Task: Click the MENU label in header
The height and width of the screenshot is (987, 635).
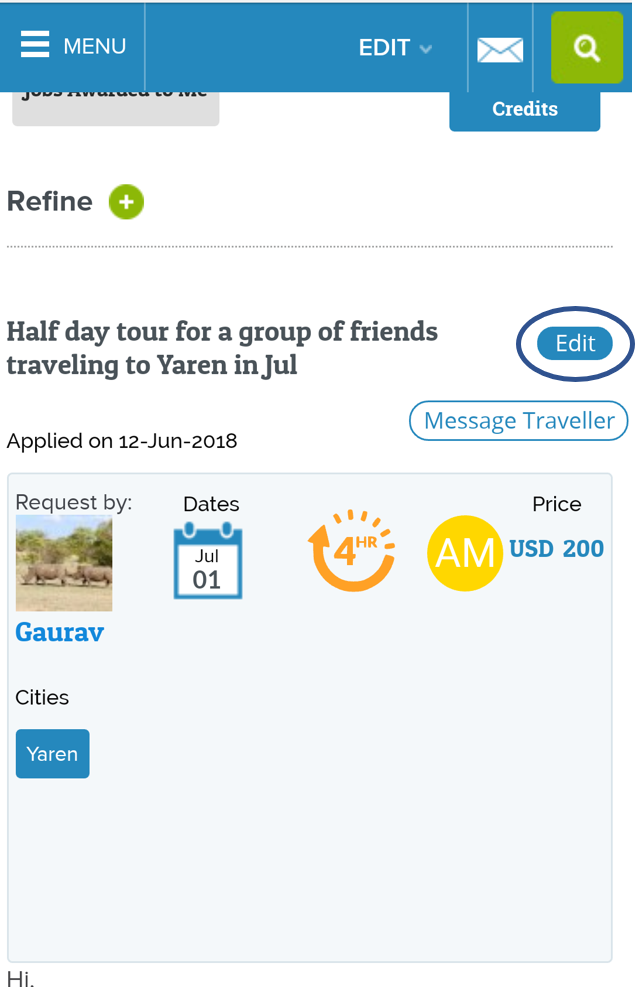Action: click(95, 46)
